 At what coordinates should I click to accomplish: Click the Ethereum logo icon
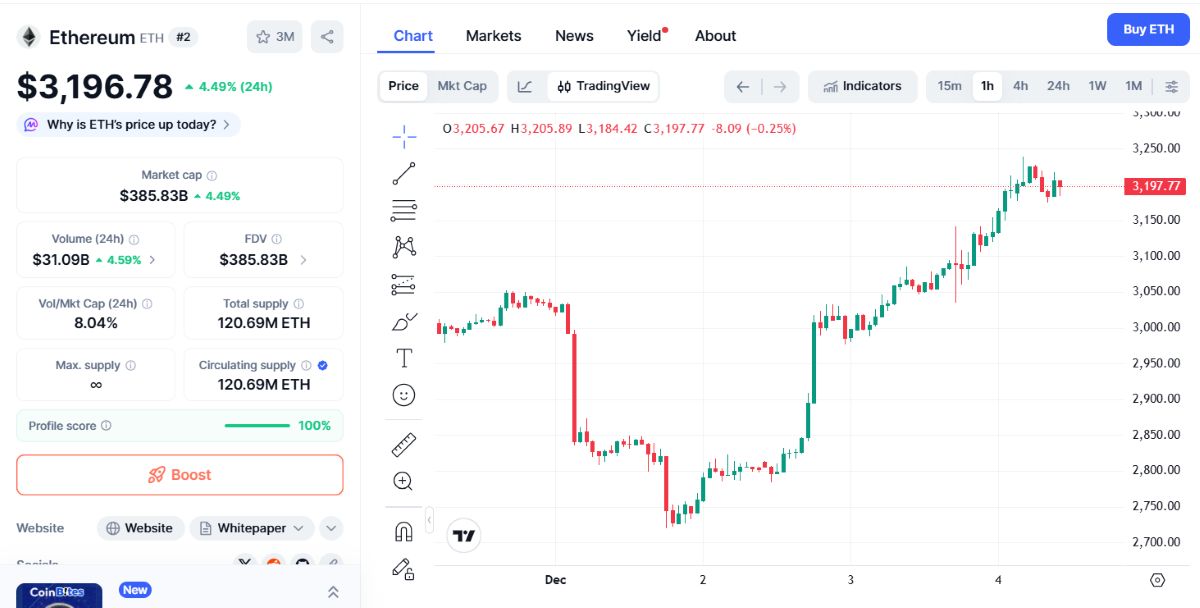click(28, 37)
